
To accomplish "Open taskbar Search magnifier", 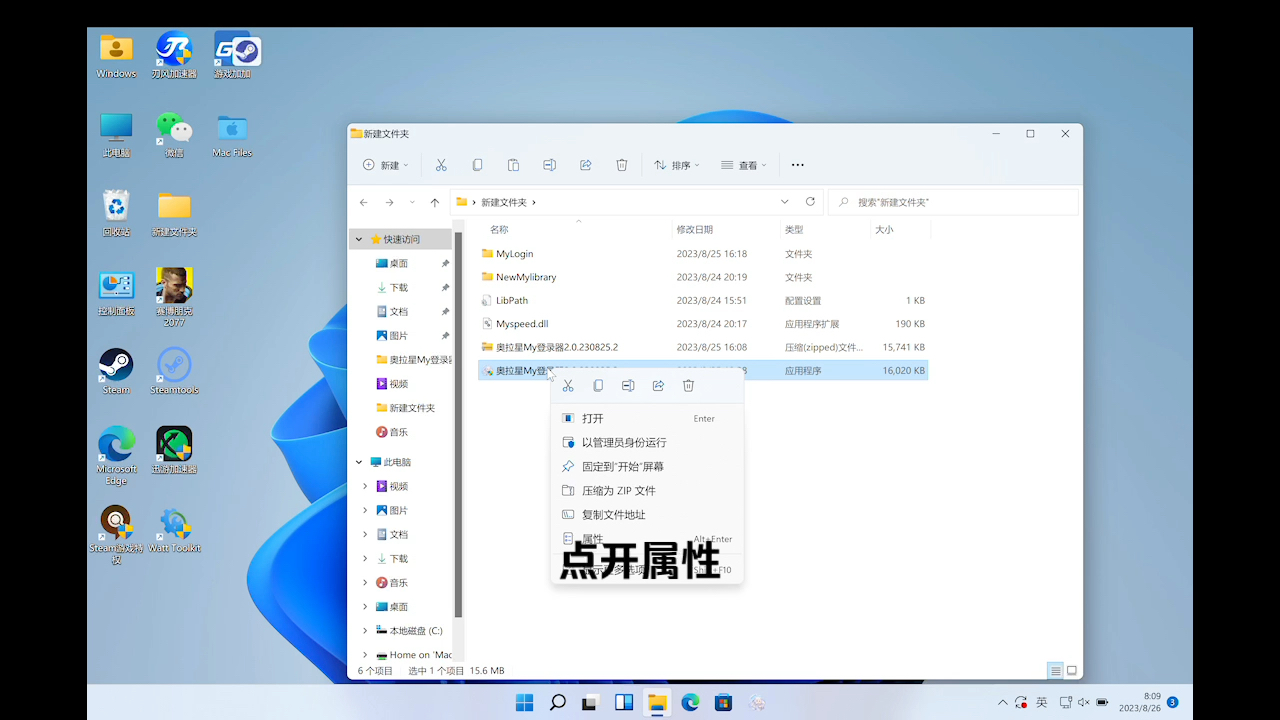I will pyautogui.click(x=558, y=702).
